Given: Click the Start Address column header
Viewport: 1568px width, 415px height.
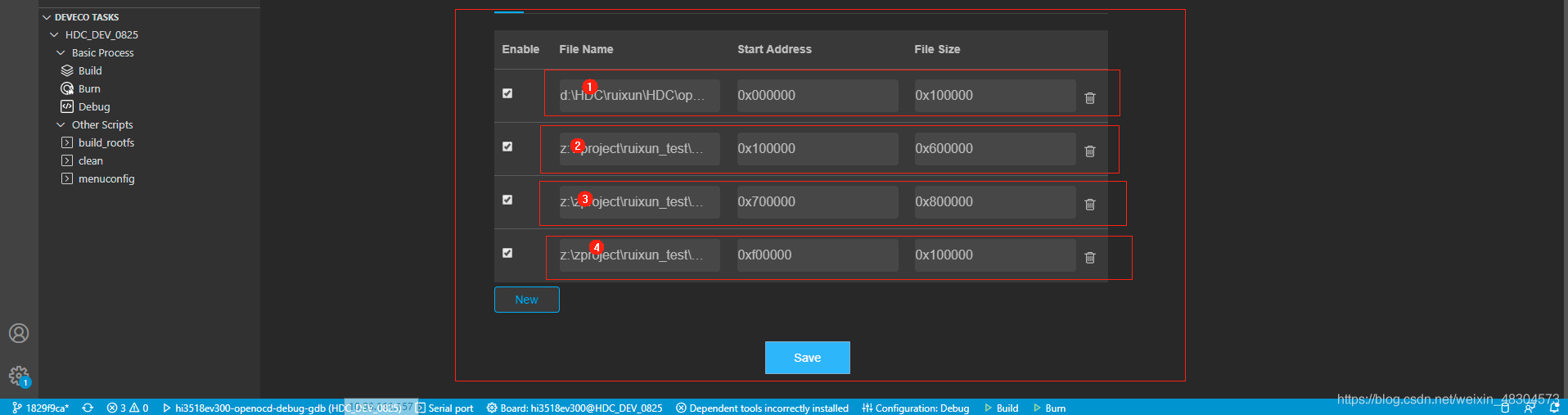Looking at the screenshot, I should point(774,49).
